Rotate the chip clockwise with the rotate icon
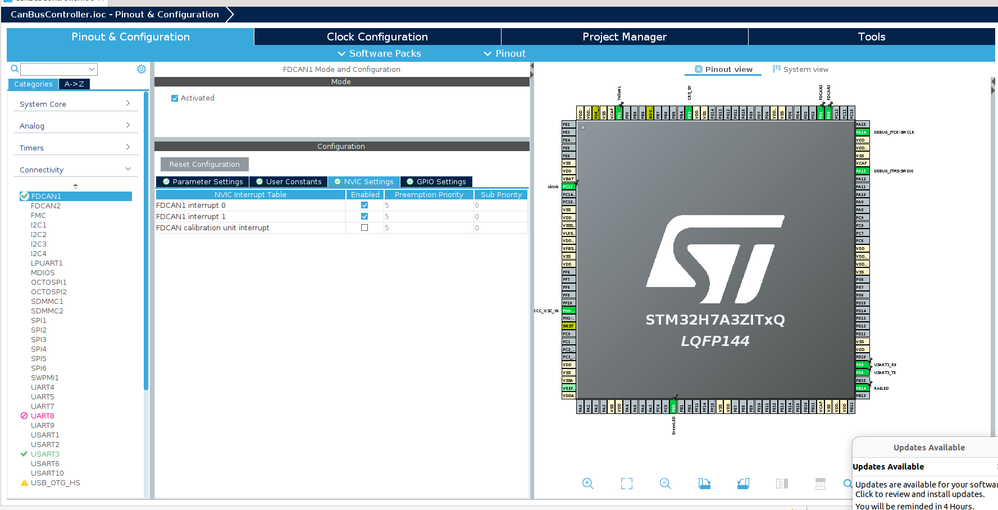Image resolution: width=998 pixels, height=510 pixels. pos(704,483)
